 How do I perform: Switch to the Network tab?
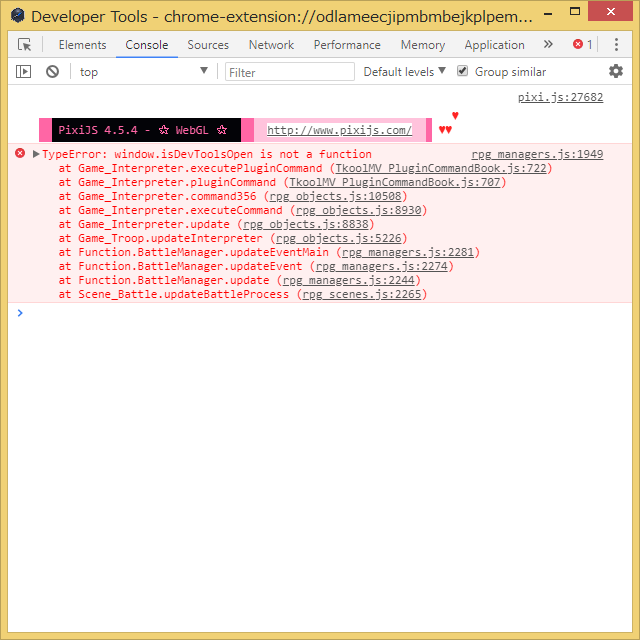(271, 45)
